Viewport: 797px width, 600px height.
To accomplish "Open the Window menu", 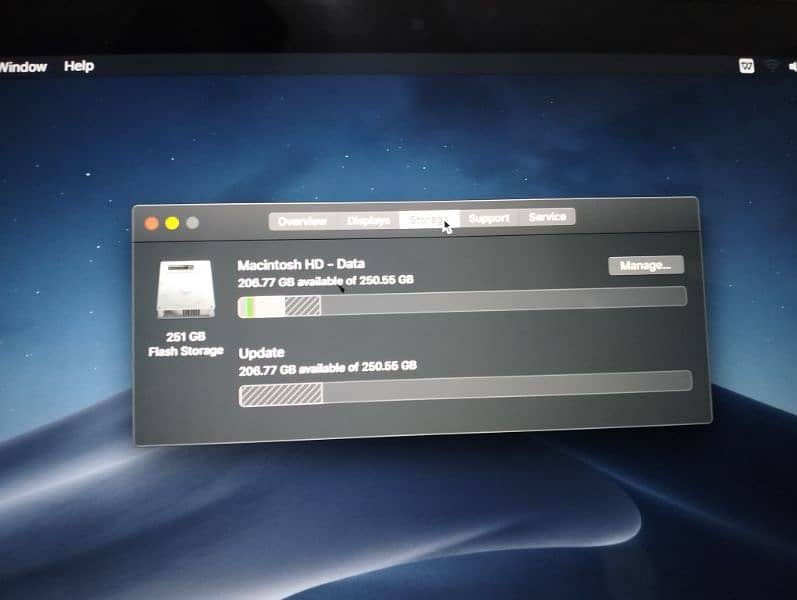I will coord(23,67).
